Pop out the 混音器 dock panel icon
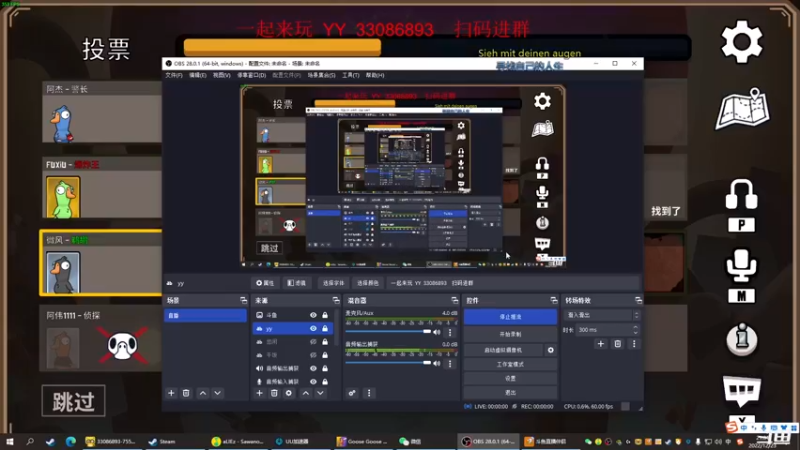 point(455,301)
